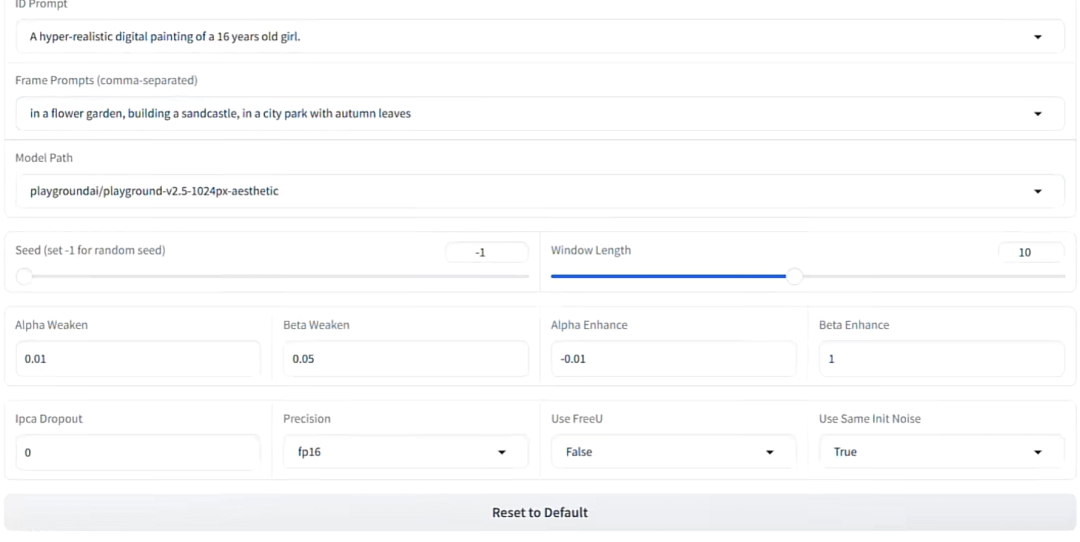1080x542 pixels.
Task: Expand the ID Prompt dropdown arrow
Action: (x=1037, y=37)
